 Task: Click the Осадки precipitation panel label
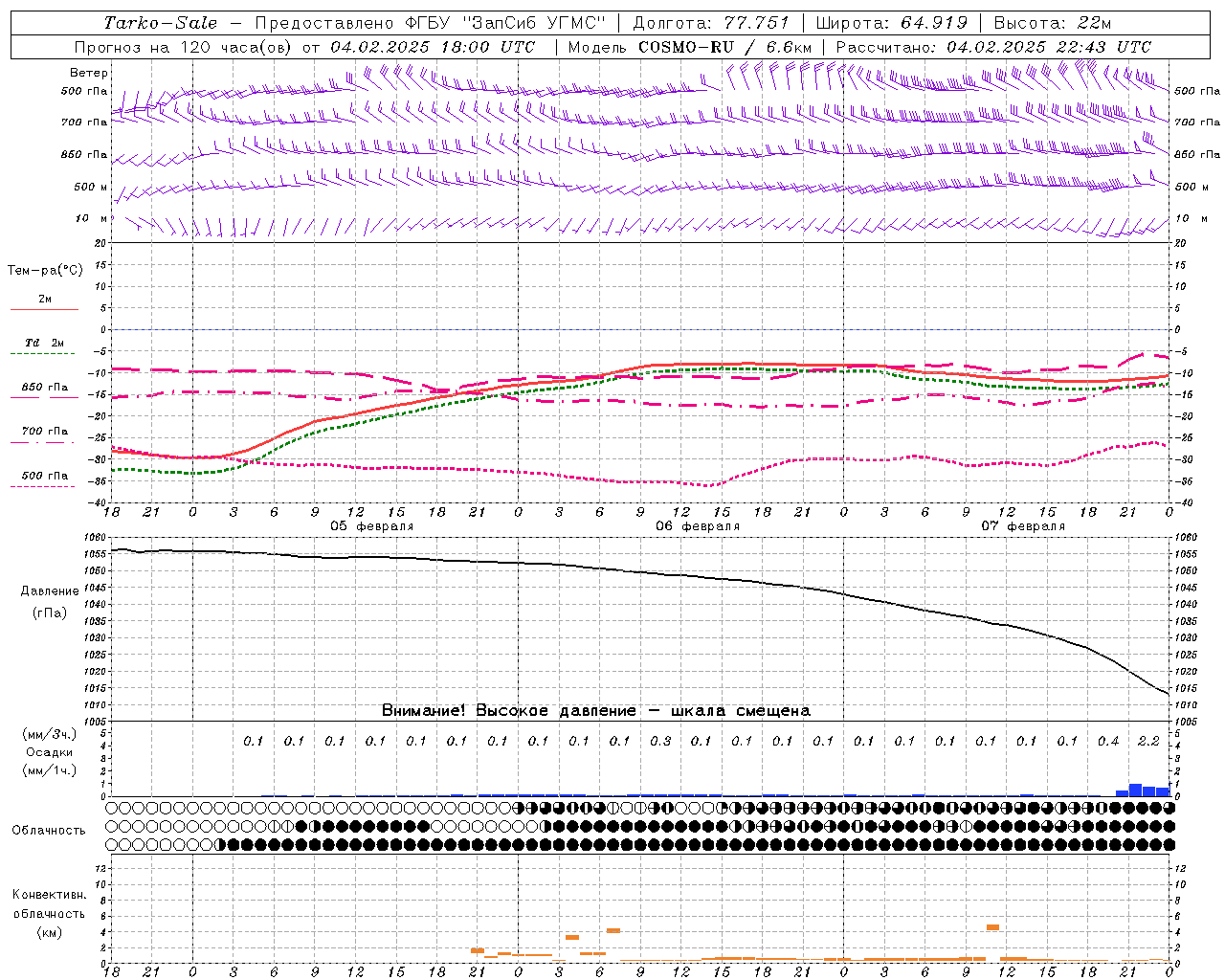tap(50, 752)
